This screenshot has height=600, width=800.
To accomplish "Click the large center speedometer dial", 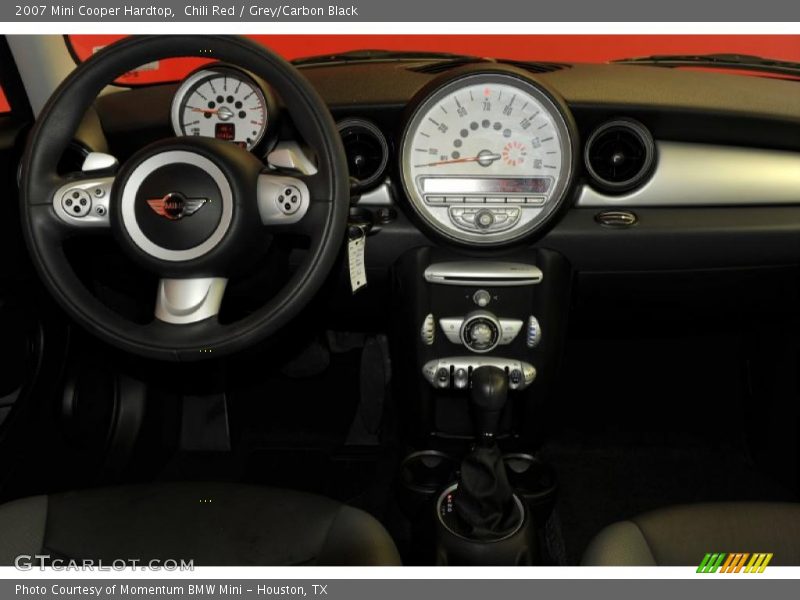I will tap(486, 157).
